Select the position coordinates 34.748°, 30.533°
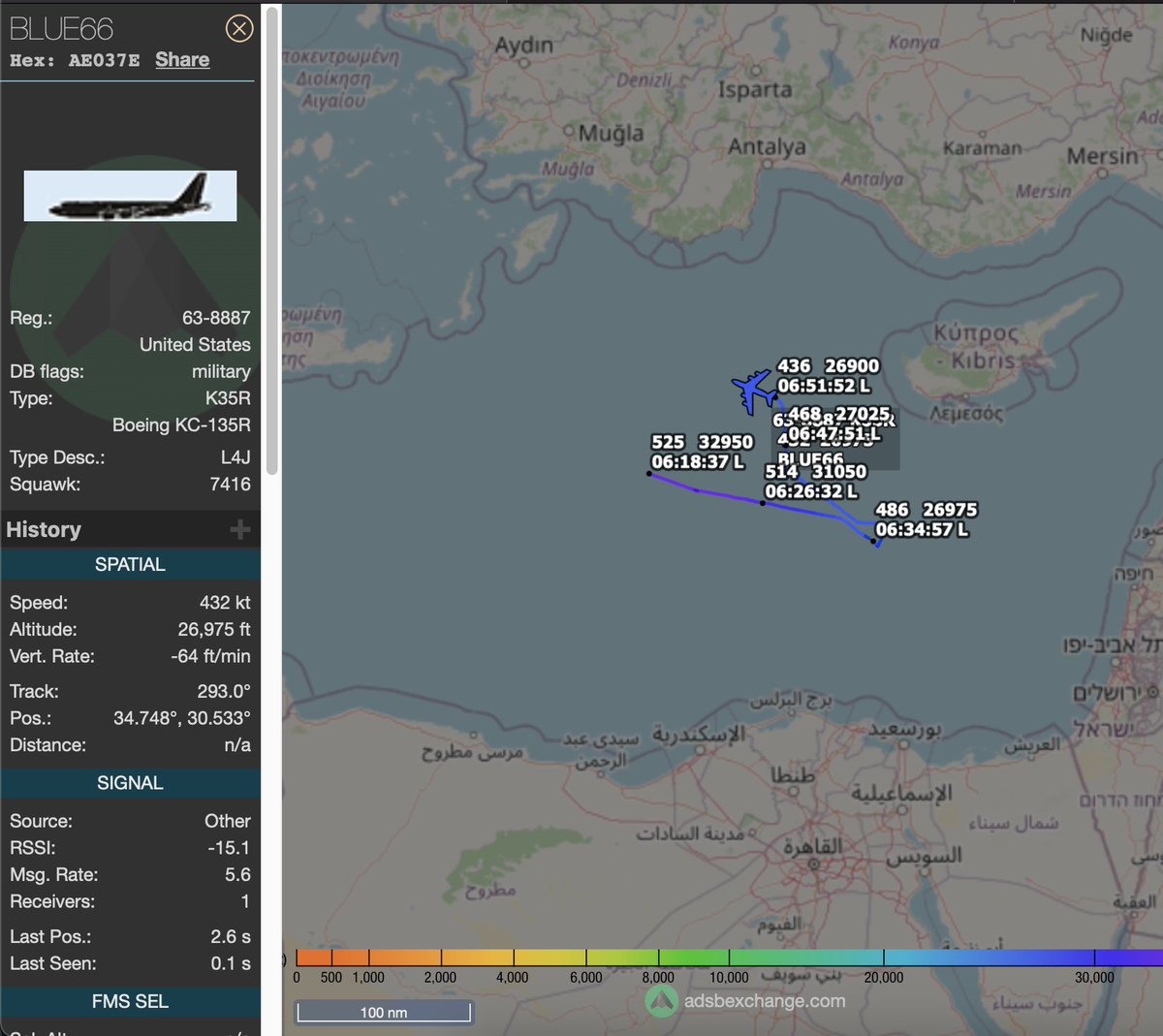 coord(182,718)
